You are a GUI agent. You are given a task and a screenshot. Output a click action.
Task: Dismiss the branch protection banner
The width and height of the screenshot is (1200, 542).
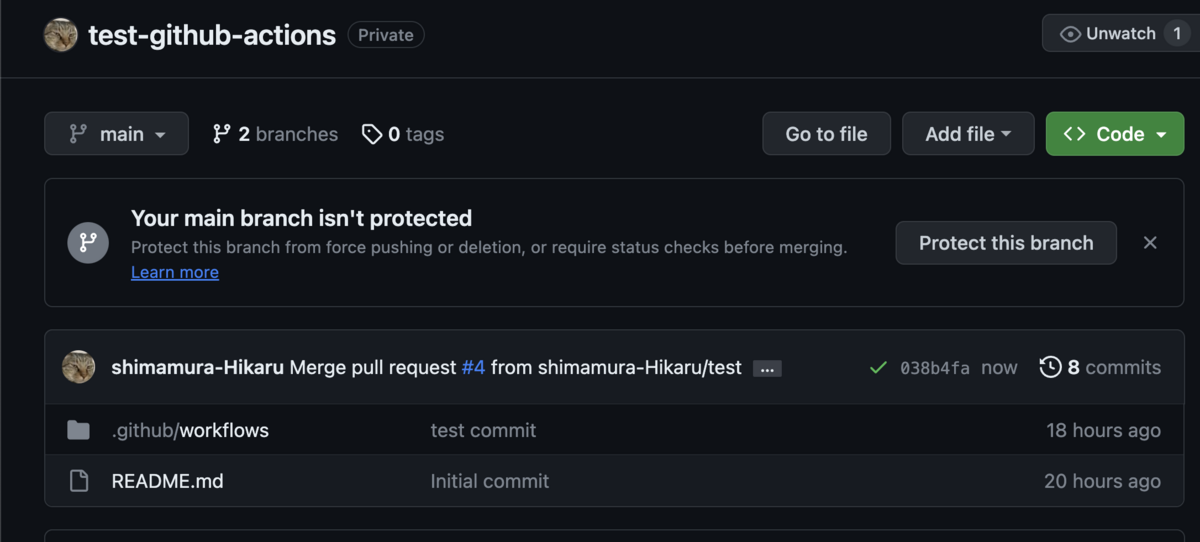point(1150,242)
